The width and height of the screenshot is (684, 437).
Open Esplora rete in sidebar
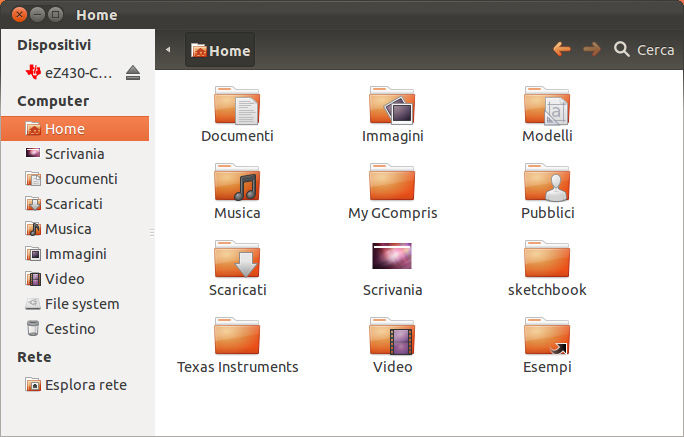tap(85, 385)
